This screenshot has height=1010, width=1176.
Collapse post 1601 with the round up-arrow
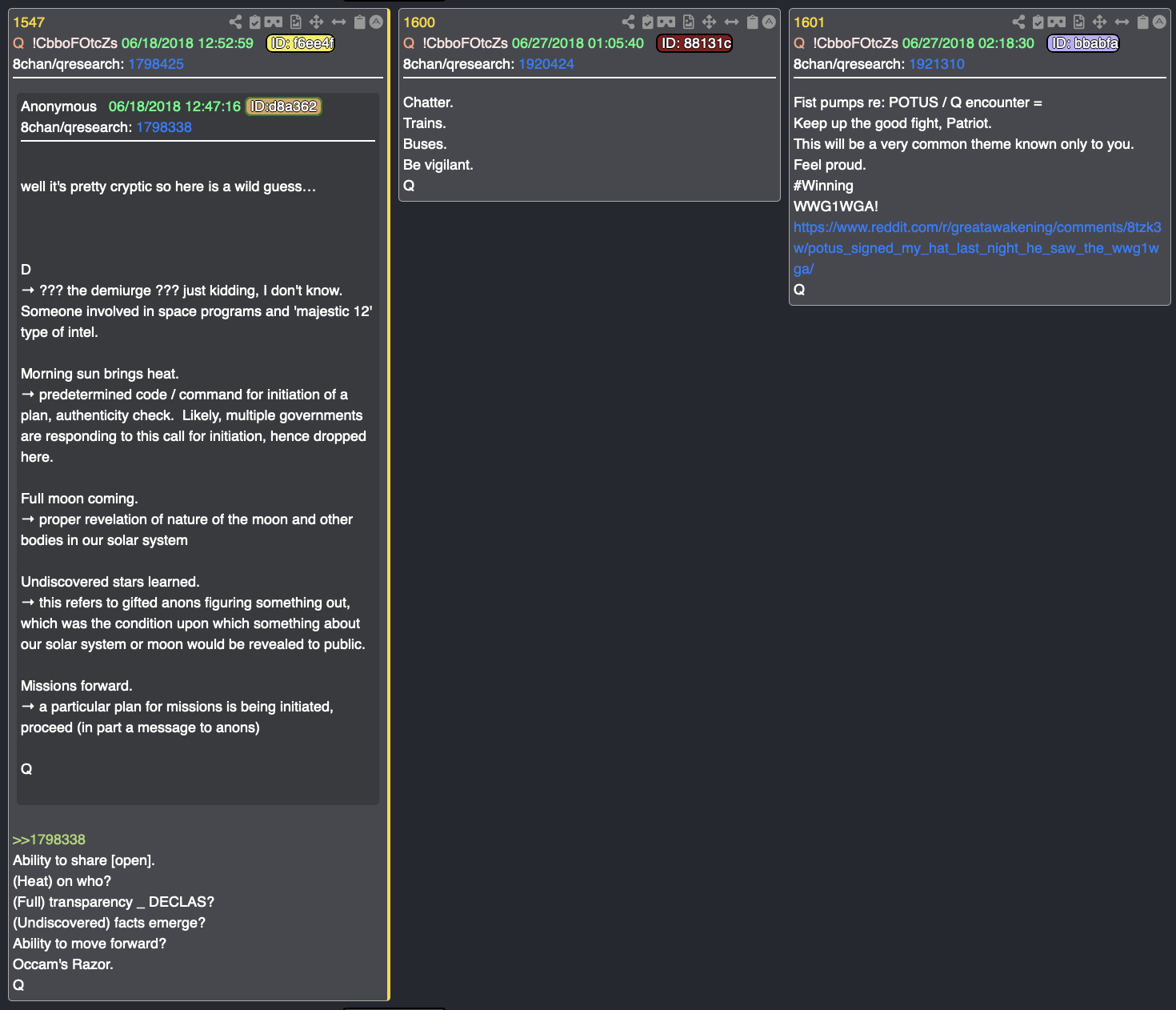tap(1159, 22)
